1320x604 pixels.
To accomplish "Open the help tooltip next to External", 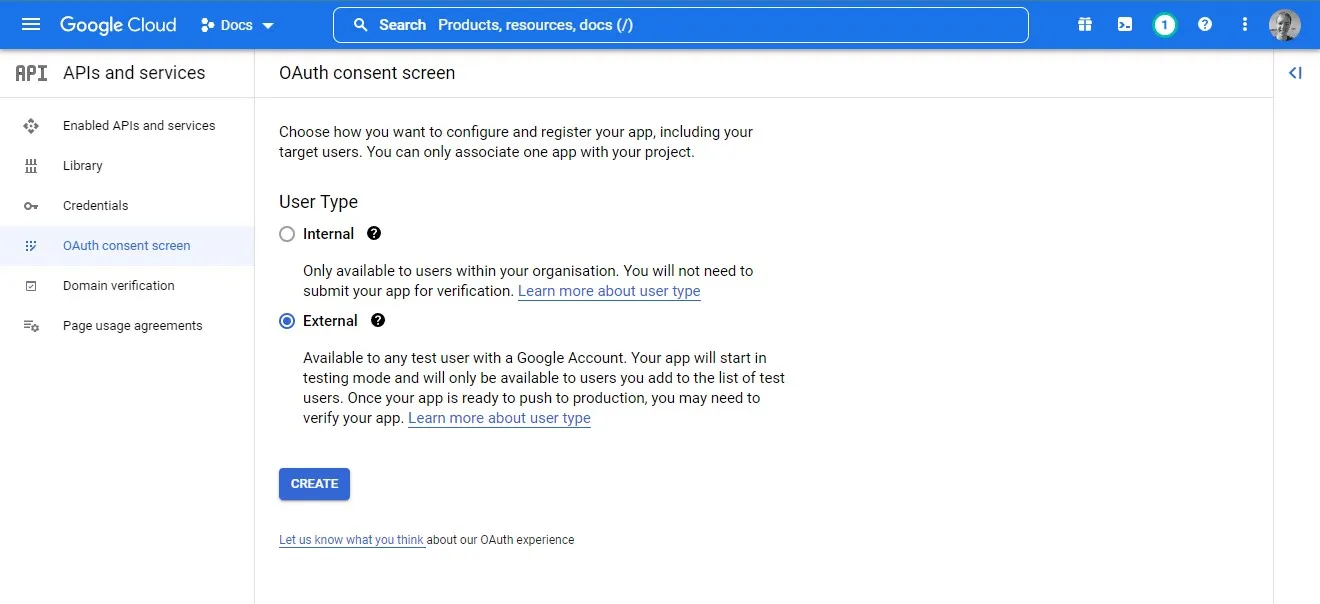I will [377, 320].
